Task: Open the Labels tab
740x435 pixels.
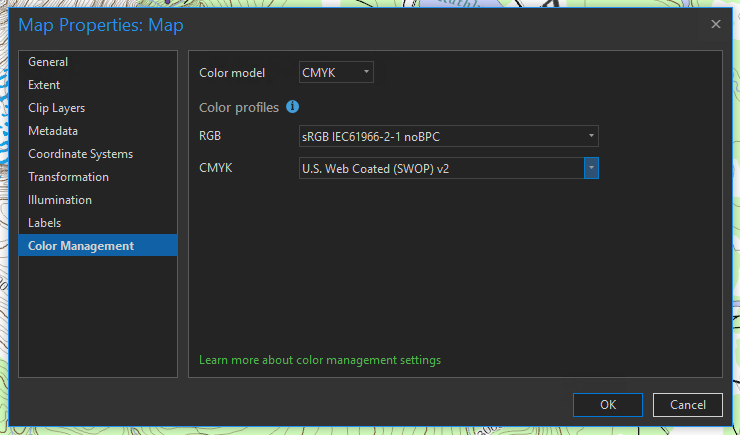Action: pyautogui.click(x=98, y=223)
